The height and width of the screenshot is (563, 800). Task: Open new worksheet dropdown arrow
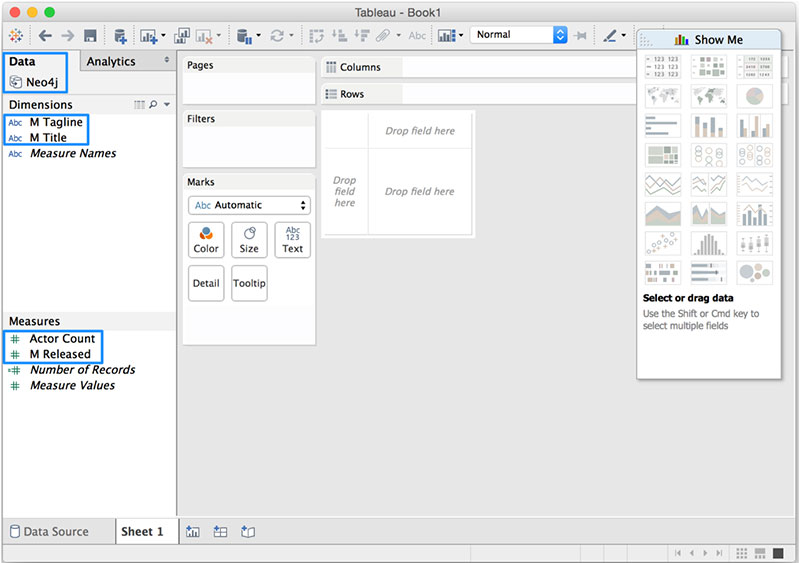(163, 35)
